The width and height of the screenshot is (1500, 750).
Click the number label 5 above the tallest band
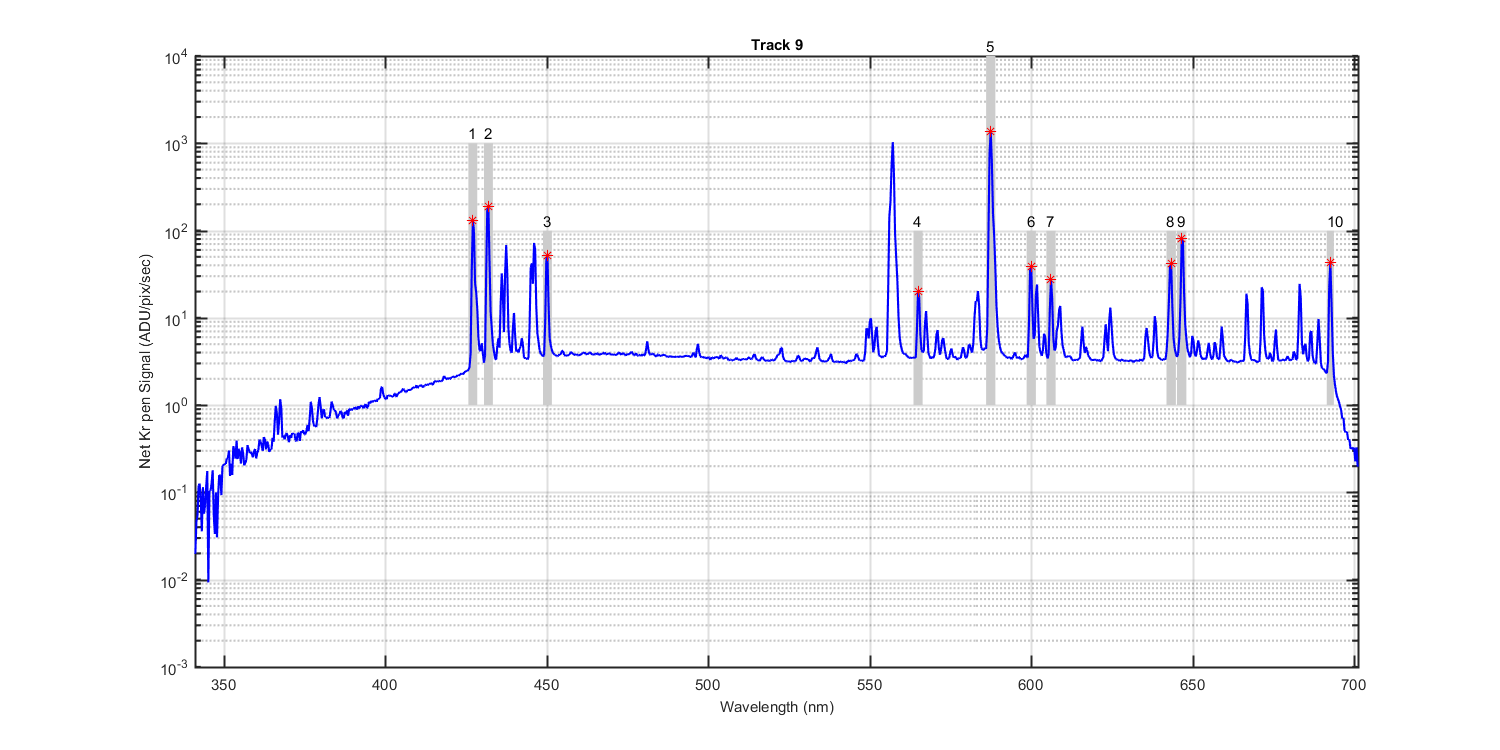tap(990, 47)
